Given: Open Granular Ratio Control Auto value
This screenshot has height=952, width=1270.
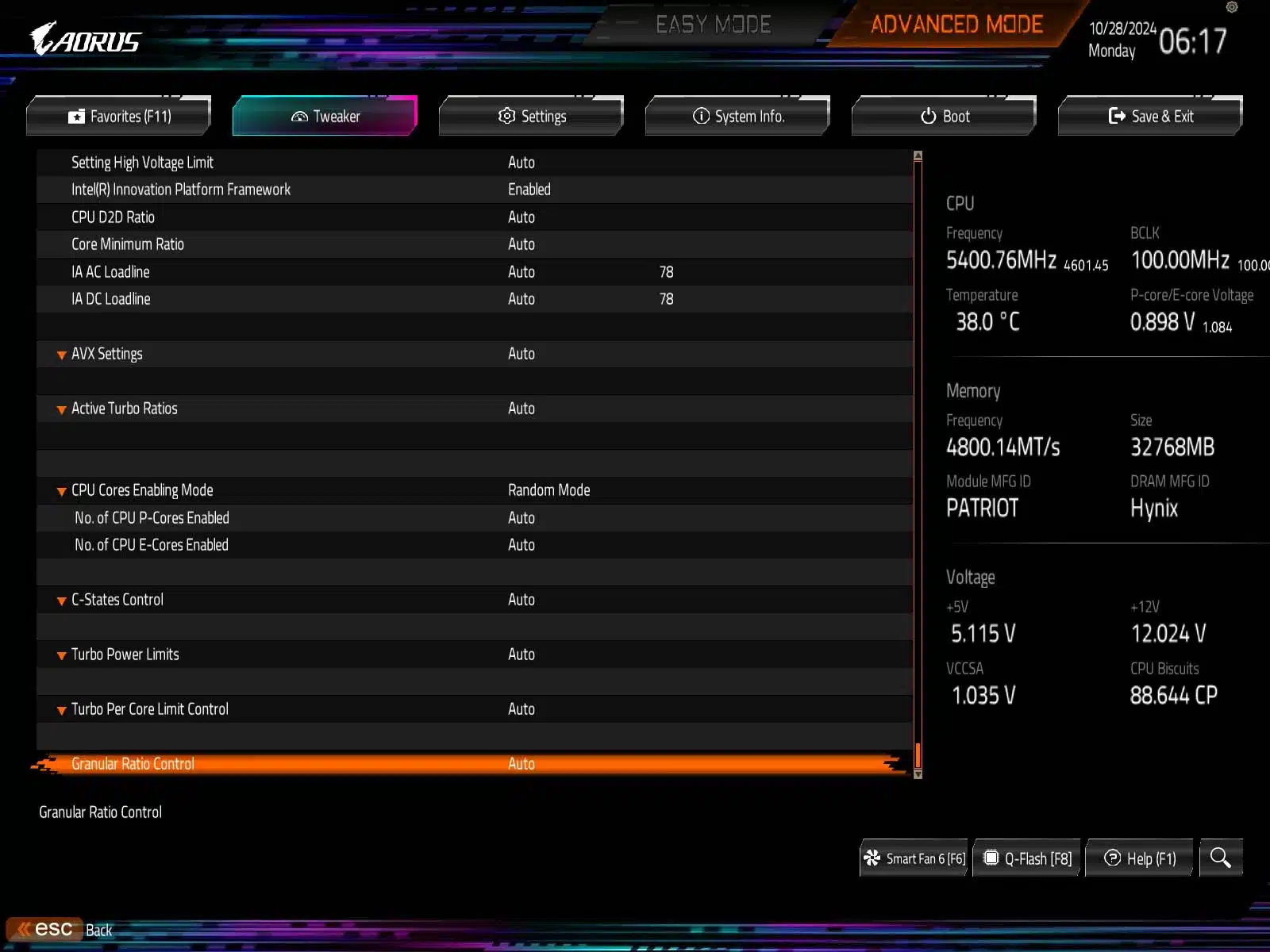Looking at the screenshot, I should coord(521,764).
